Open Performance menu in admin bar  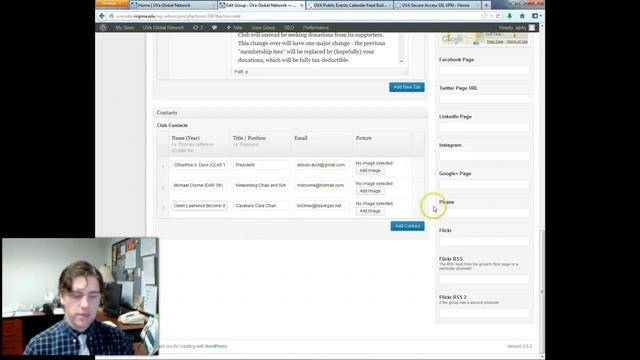[316, 28]
